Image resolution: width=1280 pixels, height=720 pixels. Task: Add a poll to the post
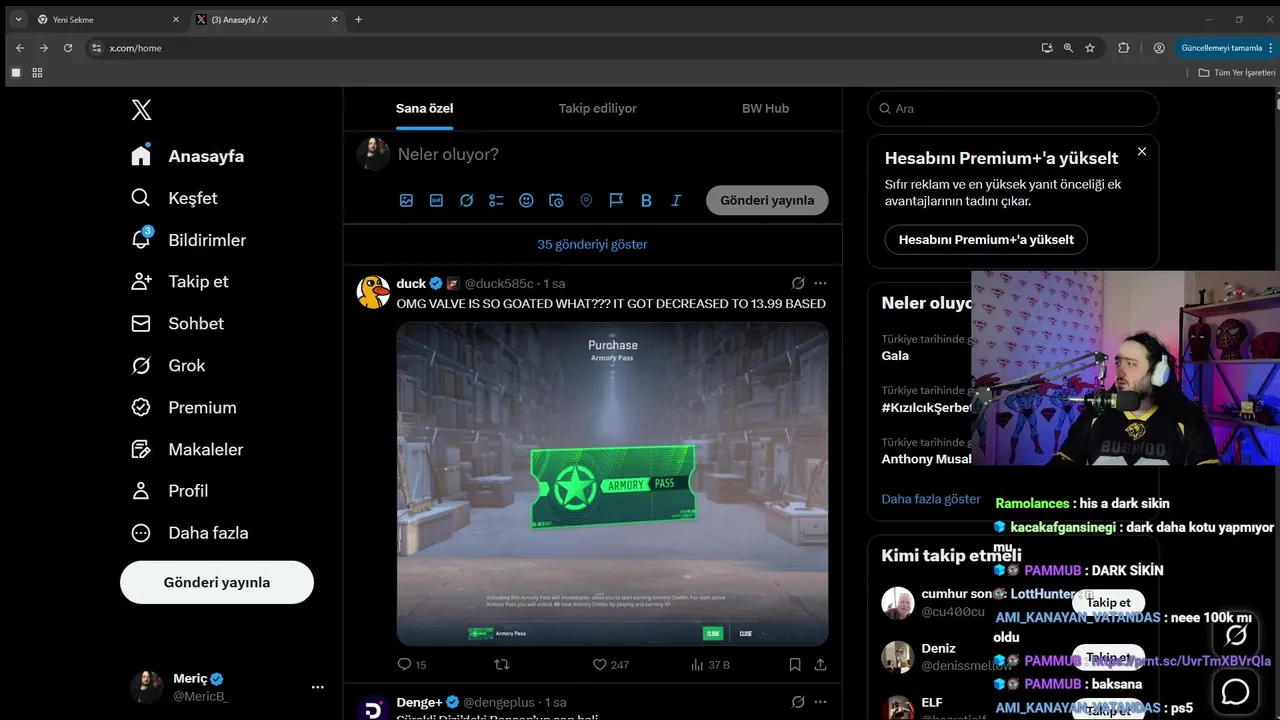tap(496, 201)
